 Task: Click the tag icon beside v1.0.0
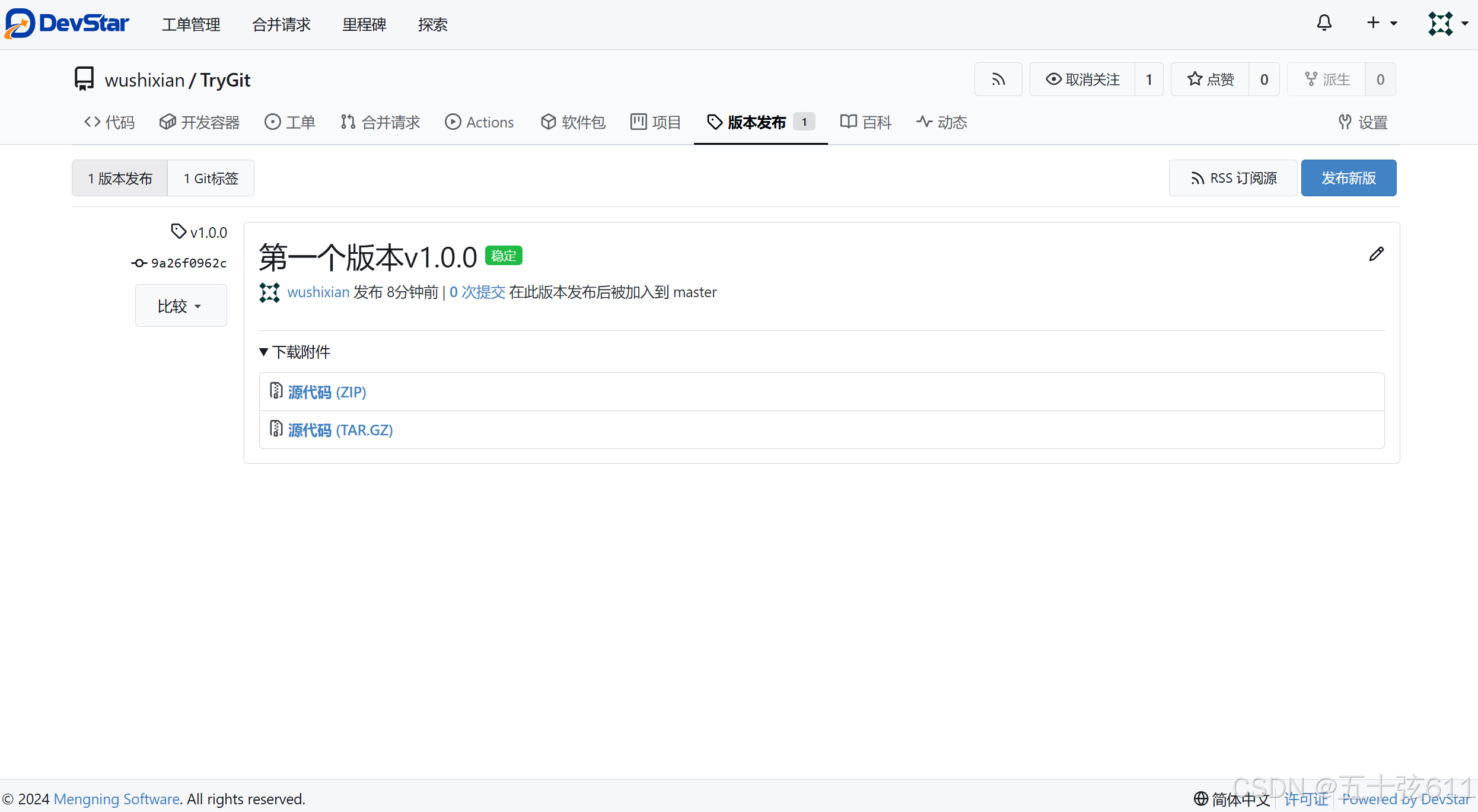(179, 231)
